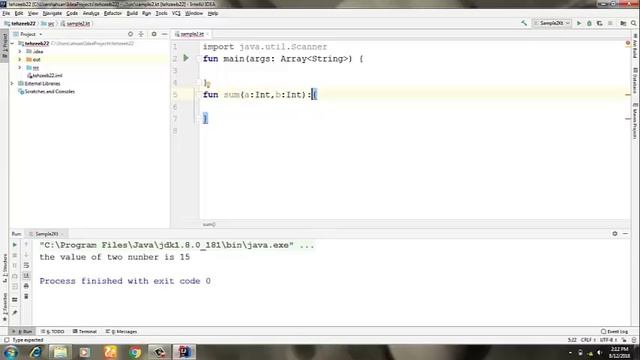The width and height of the screenshot is (640, 360).
Task: Select the .iml file in the project tree
Action: click(45, 76)
